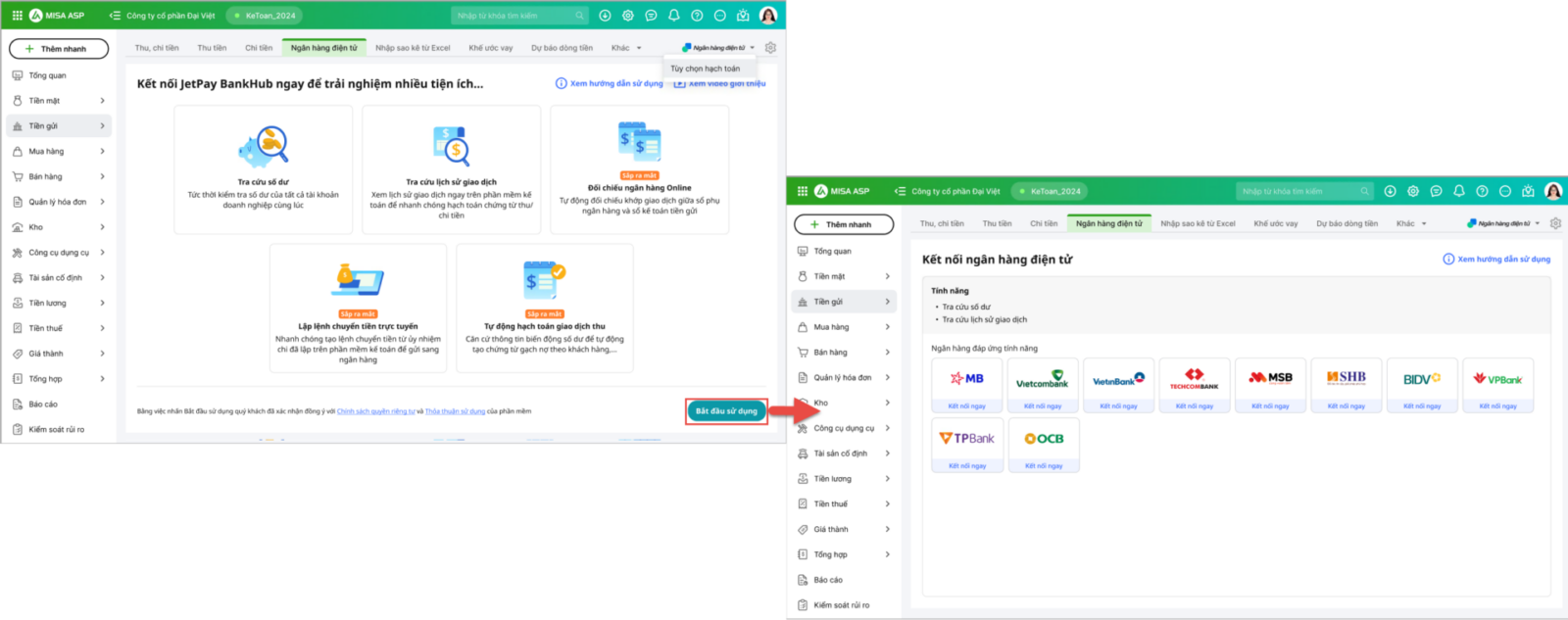1568x620 pixels.
Task: Open the Khác dropdown in the left window
Action: (626, 48)
